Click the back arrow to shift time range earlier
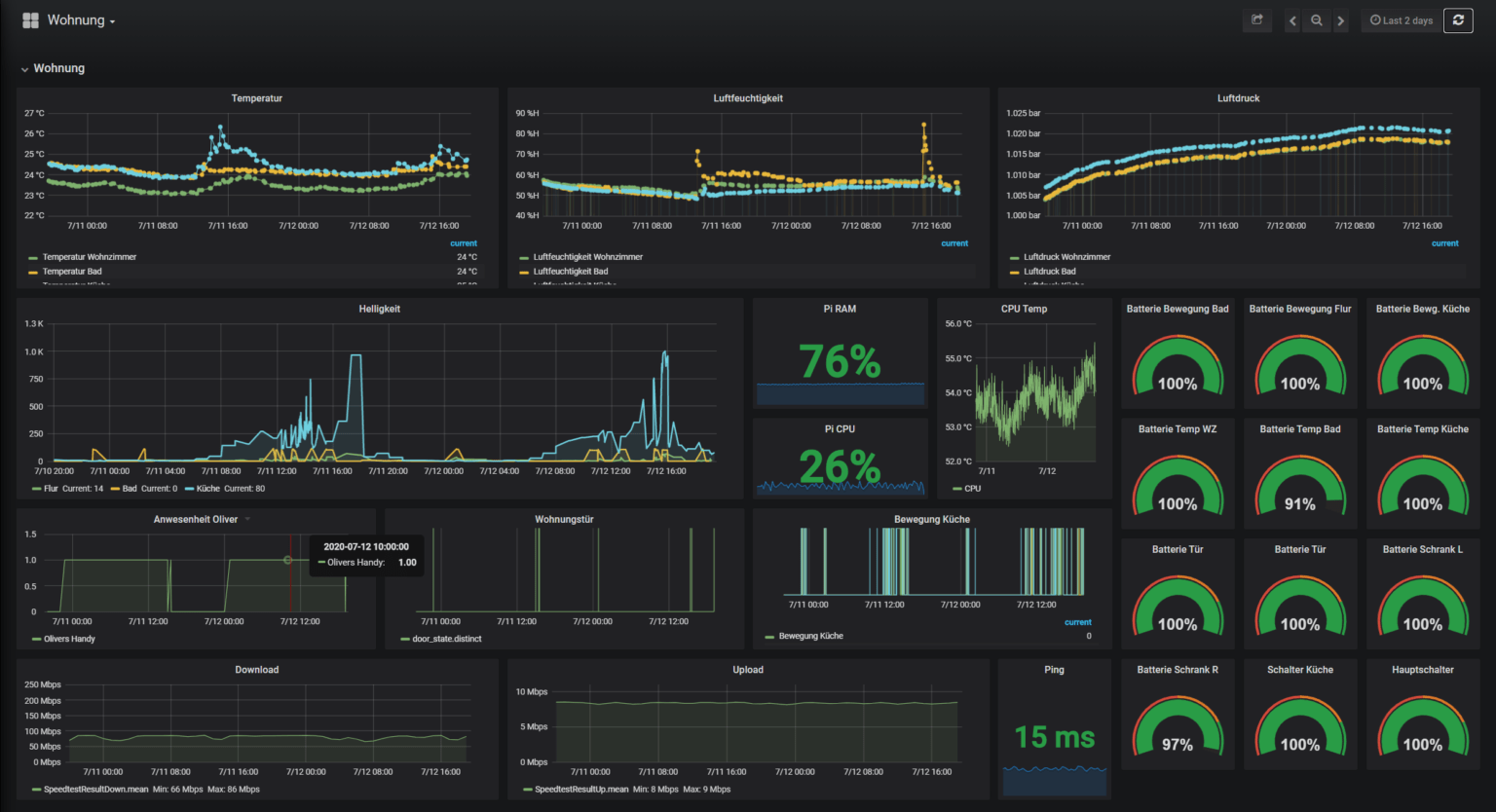 pyautogui.click(x=1292, y=19)
